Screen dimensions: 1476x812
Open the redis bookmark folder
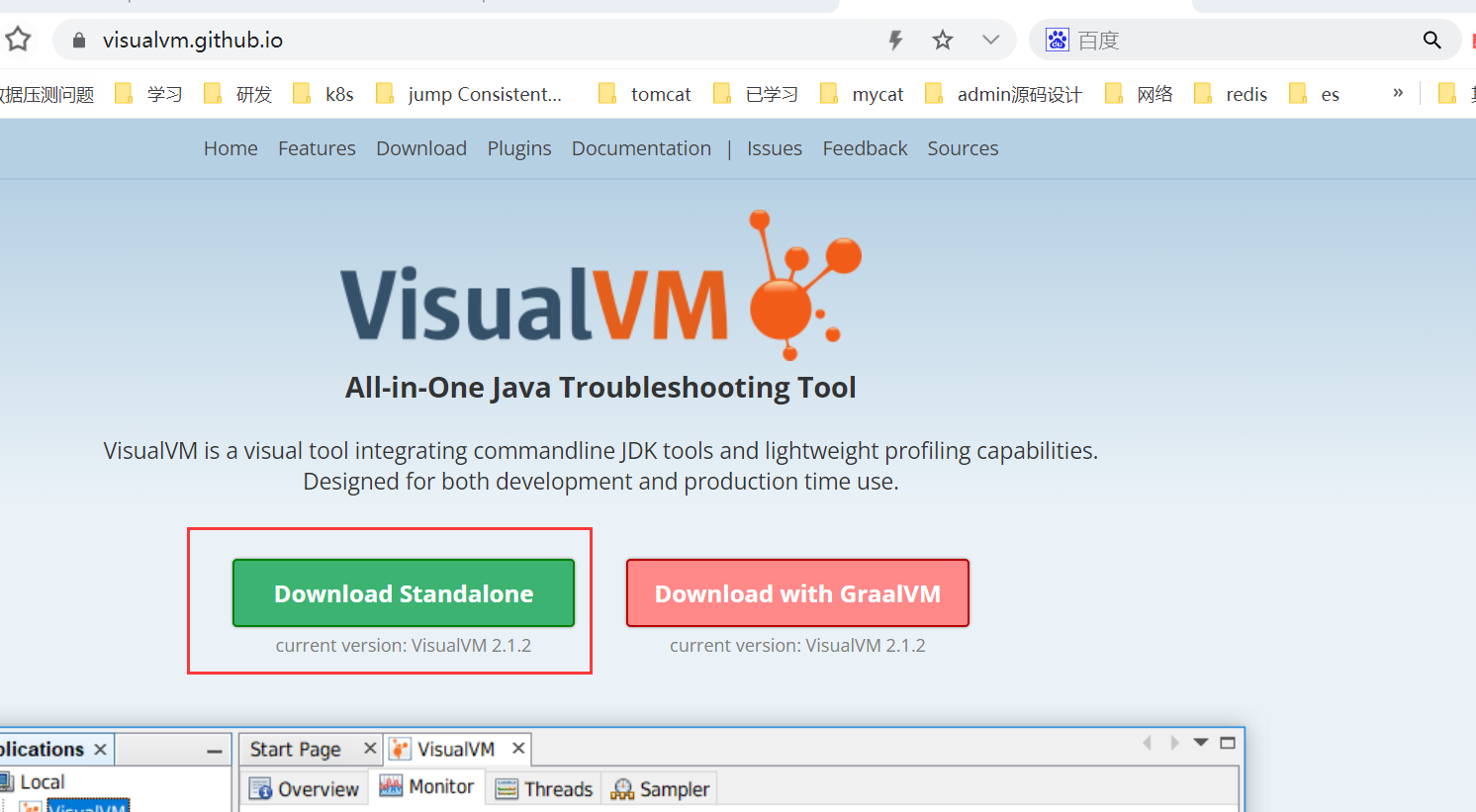[x=1231, y=94]
